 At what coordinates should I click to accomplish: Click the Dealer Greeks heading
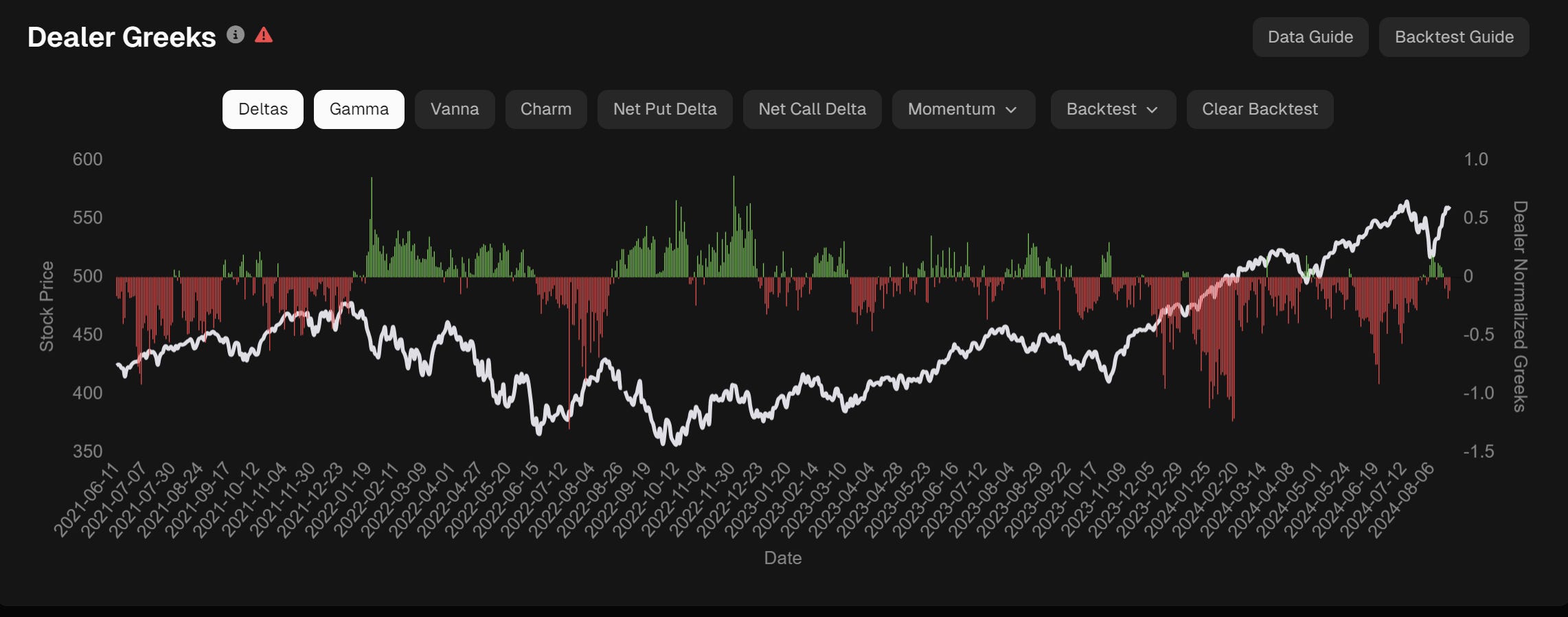[122, 37]
